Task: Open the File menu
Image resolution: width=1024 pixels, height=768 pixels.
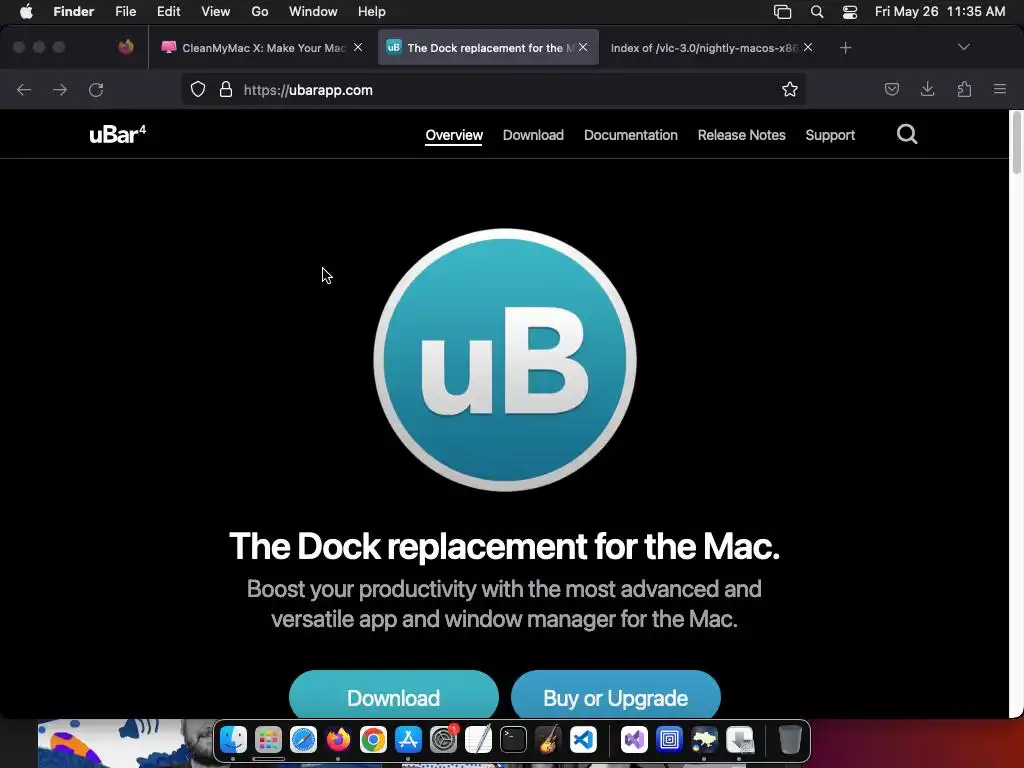Action: [125, 11]
